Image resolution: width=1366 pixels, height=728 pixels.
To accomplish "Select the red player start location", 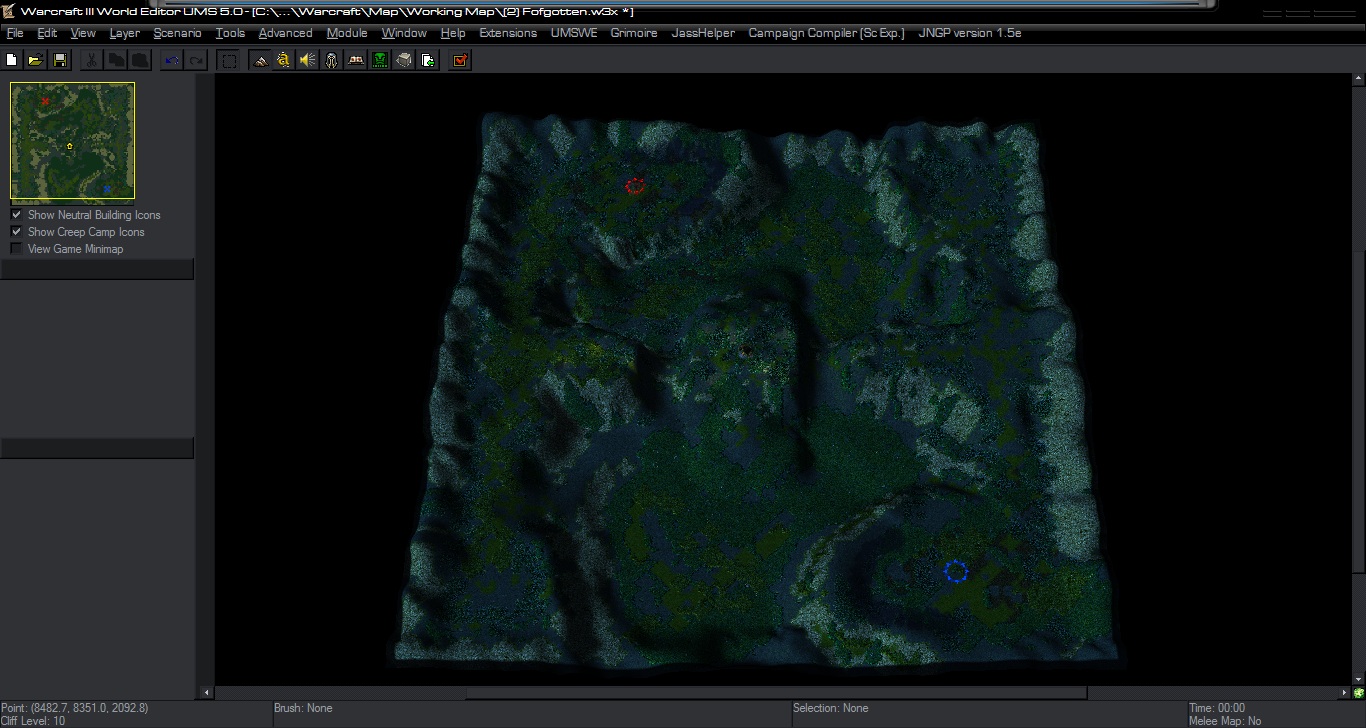I will click(x=635, y=185).
